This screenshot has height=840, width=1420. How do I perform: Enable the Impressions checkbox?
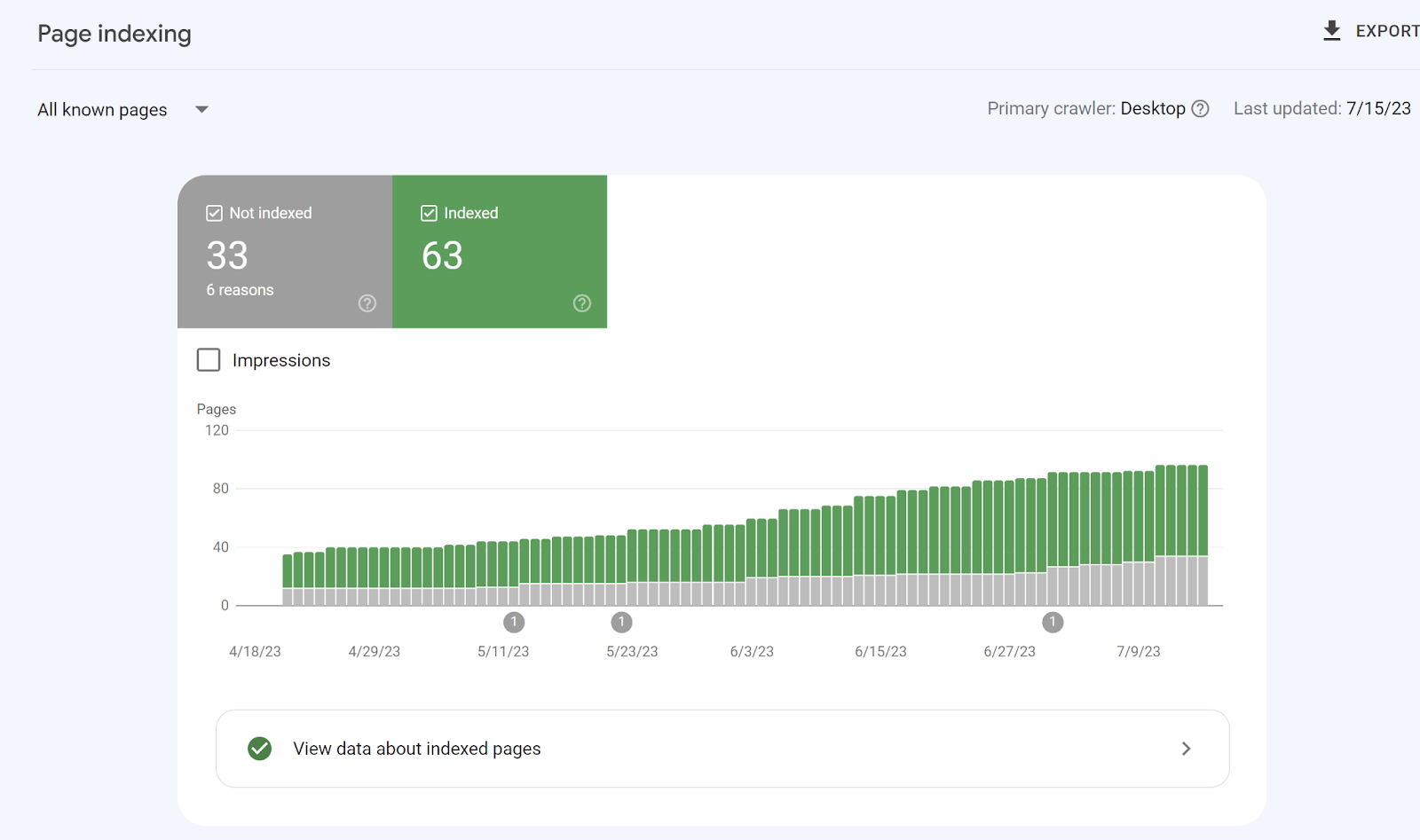[209, 359]
